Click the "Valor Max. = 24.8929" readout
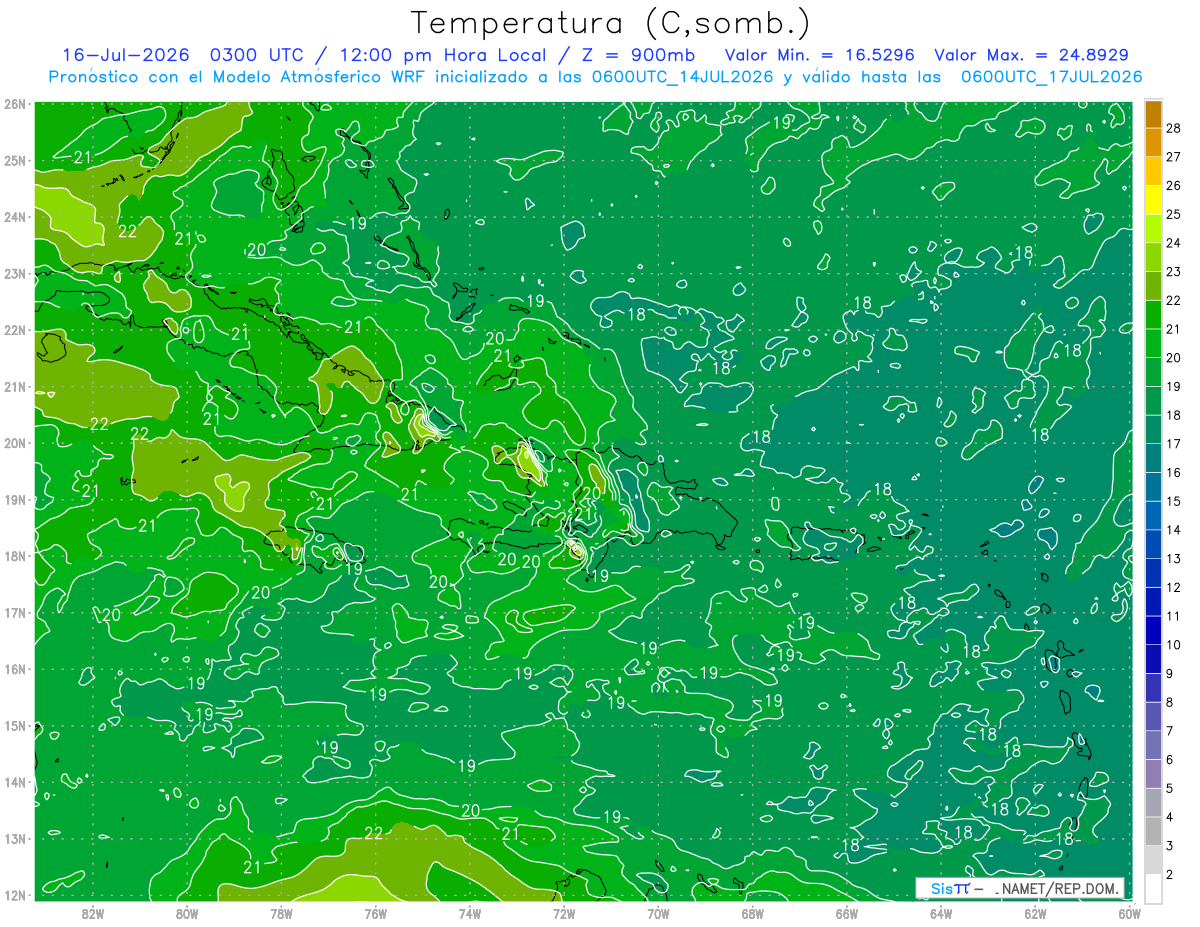The image size is (1200, 927). pyautogui.click(x=1031, y=55)
